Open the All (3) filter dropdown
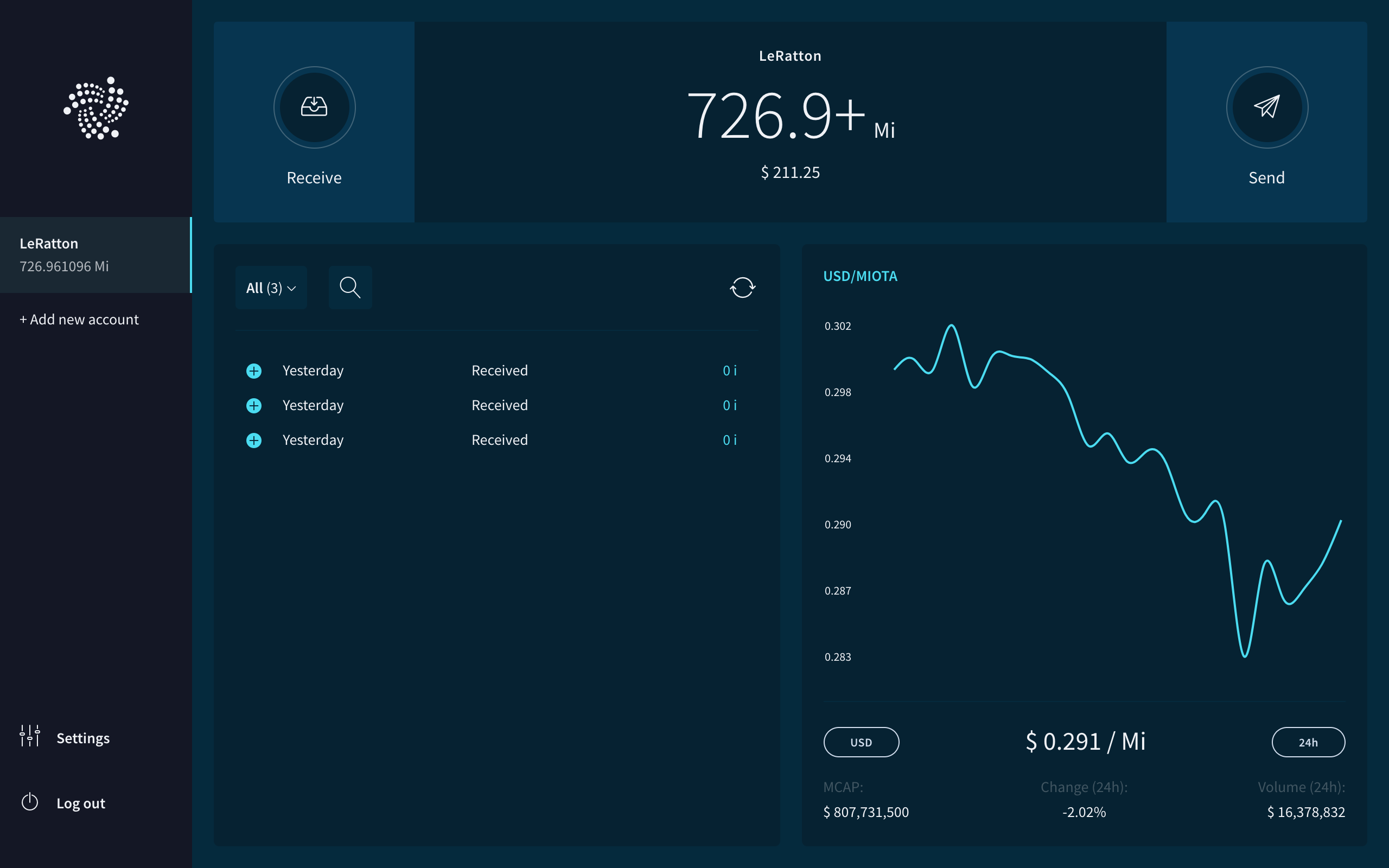Screen dimensions: 1389x868 tap(271, 288)
